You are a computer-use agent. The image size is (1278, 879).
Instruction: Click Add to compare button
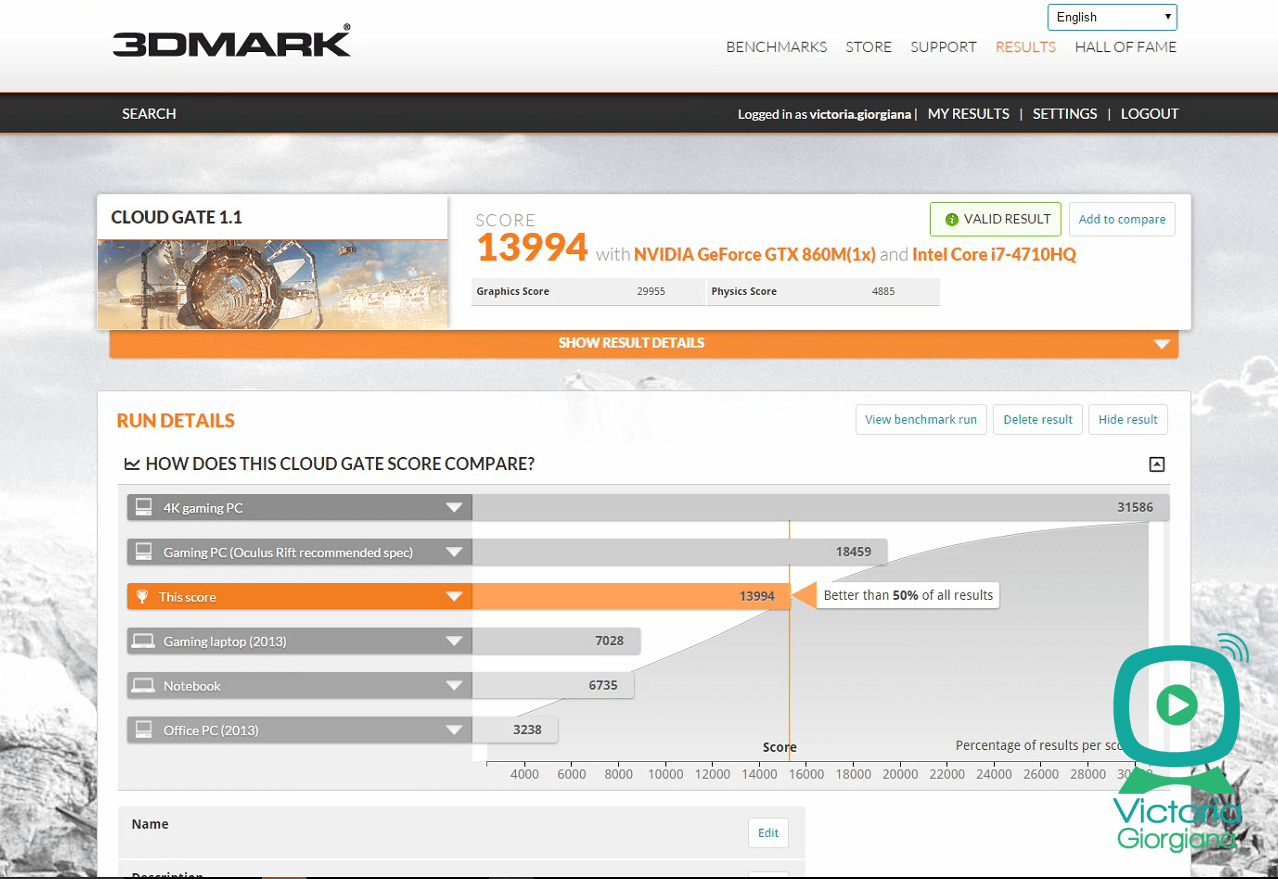[1122, 219]
